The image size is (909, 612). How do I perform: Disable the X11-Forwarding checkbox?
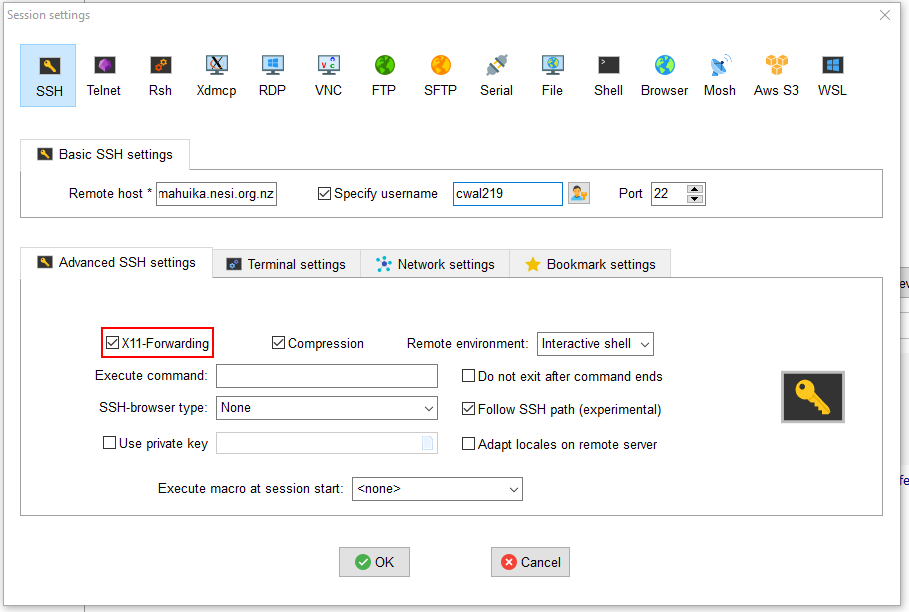tap(113, 343)
